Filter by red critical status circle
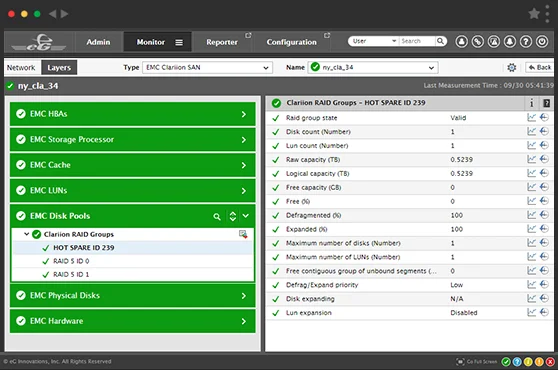The image size is (558, 370). 550,362
